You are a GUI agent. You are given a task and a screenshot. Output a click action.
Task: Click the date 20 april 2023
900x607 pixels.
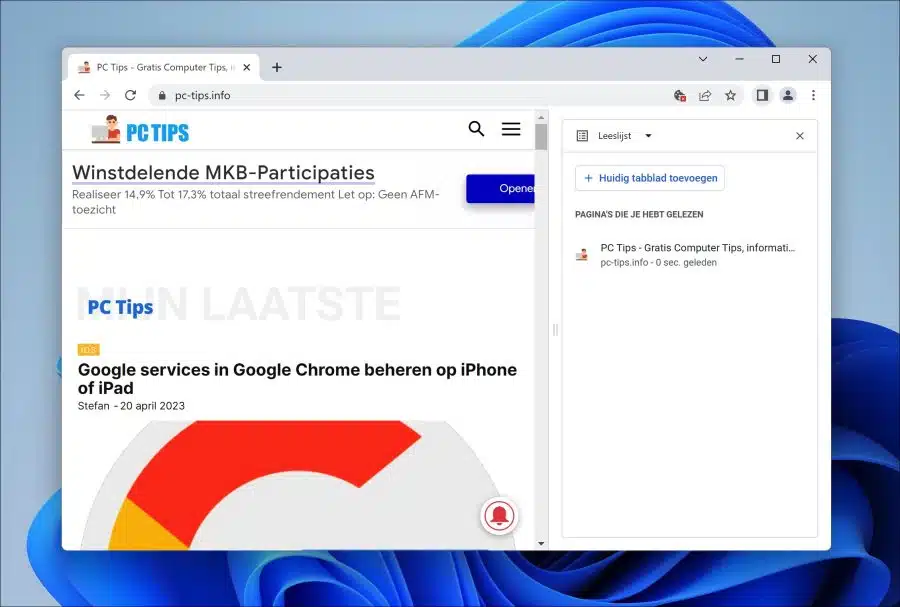pos(153,406)
